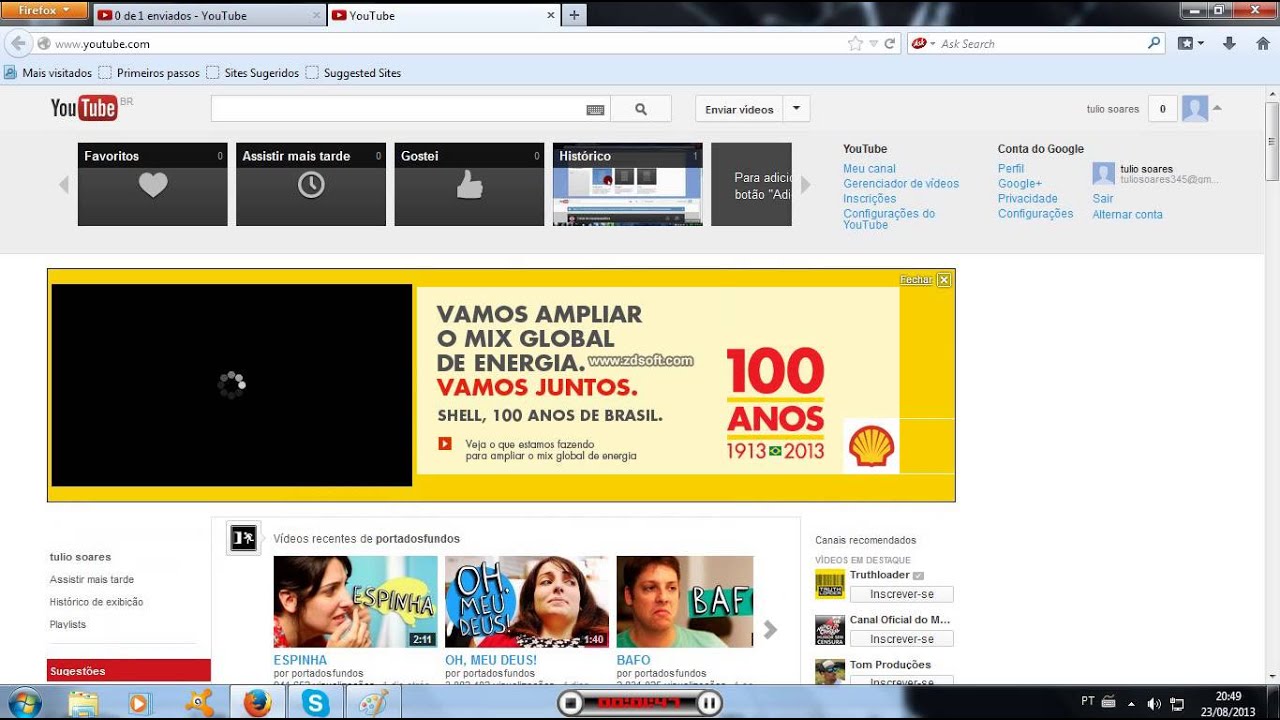Open the Enviar vídeos dropdown arrow
Viewport: 1280px width, 720px height.
pos(797,109)
